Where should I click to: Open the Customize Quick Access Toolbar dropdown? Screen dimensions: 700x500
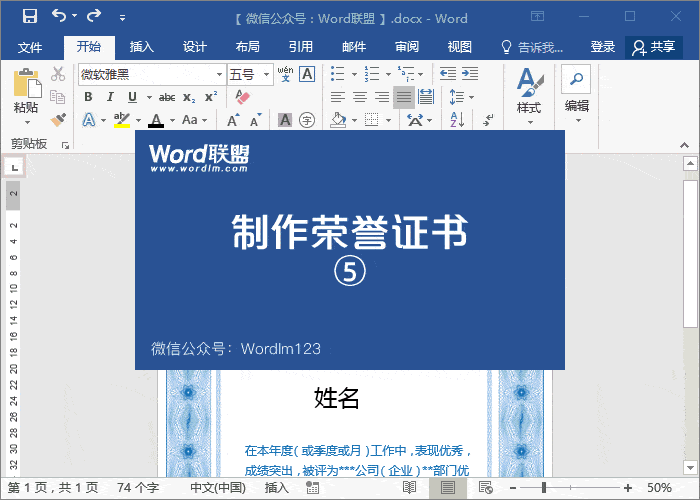click(x=122, y=18)
